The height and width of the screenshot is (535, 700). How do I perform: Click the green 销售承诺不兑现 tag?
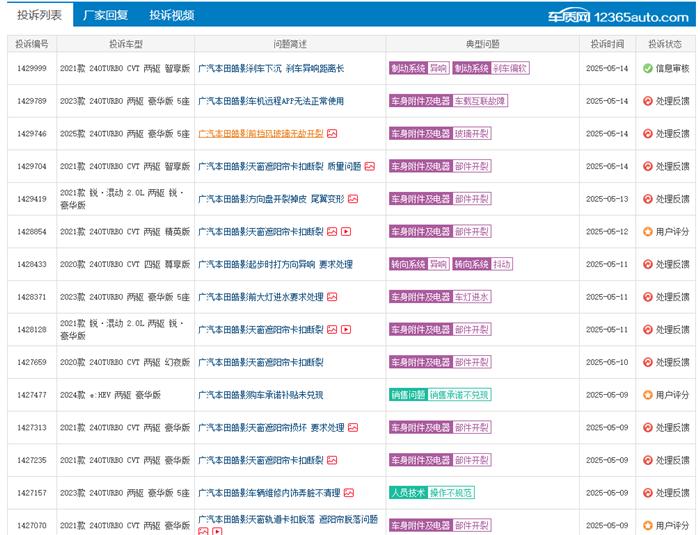pyautogui.click(x=459, y=395)
